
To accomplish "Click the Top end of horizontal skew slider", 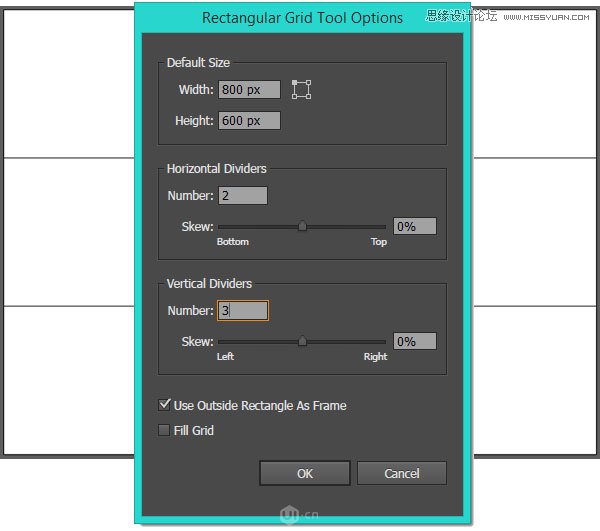I will (x=384, y=227).
